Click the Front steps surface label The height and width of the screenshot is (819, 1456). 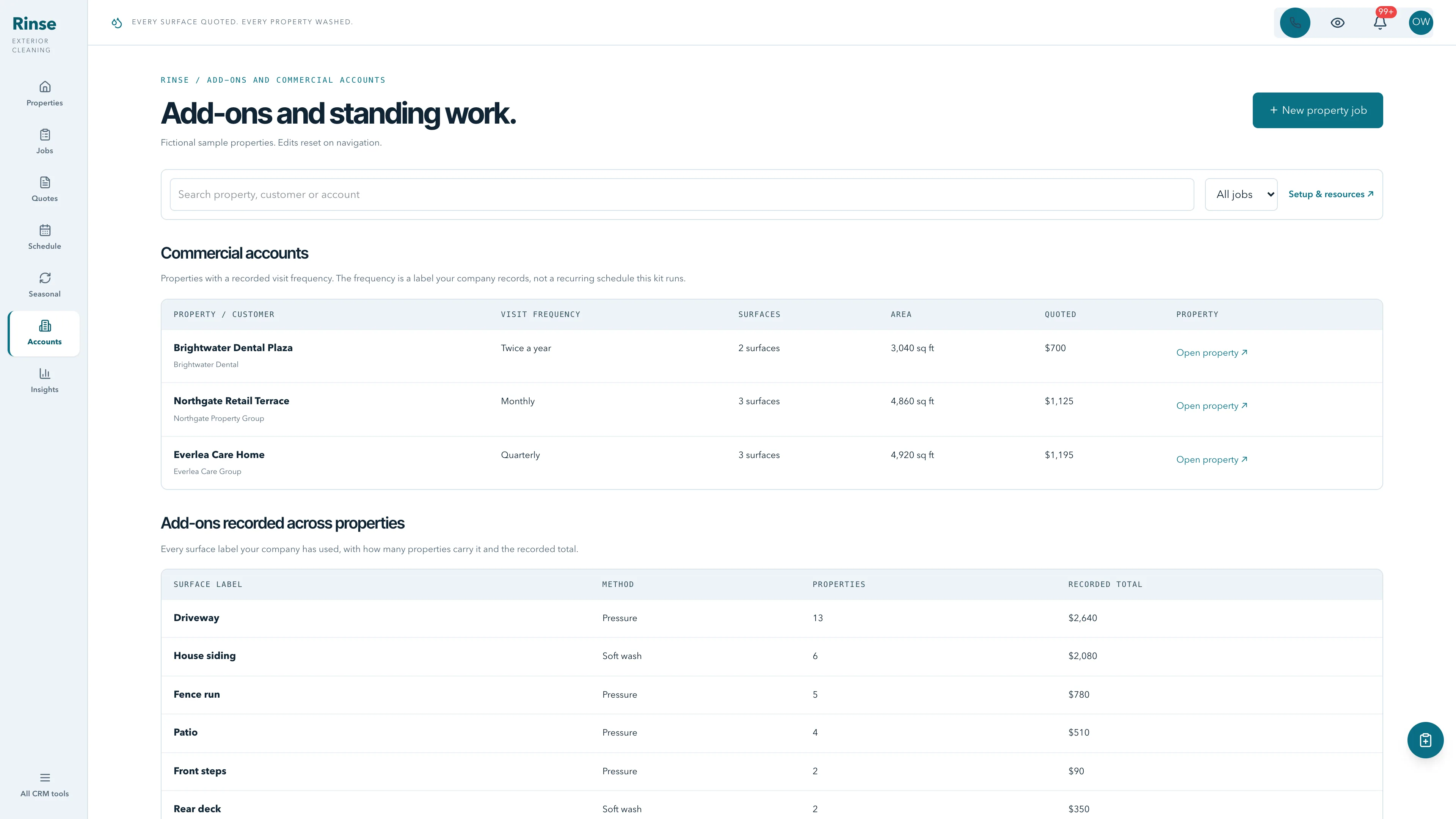tap(199, 771)
